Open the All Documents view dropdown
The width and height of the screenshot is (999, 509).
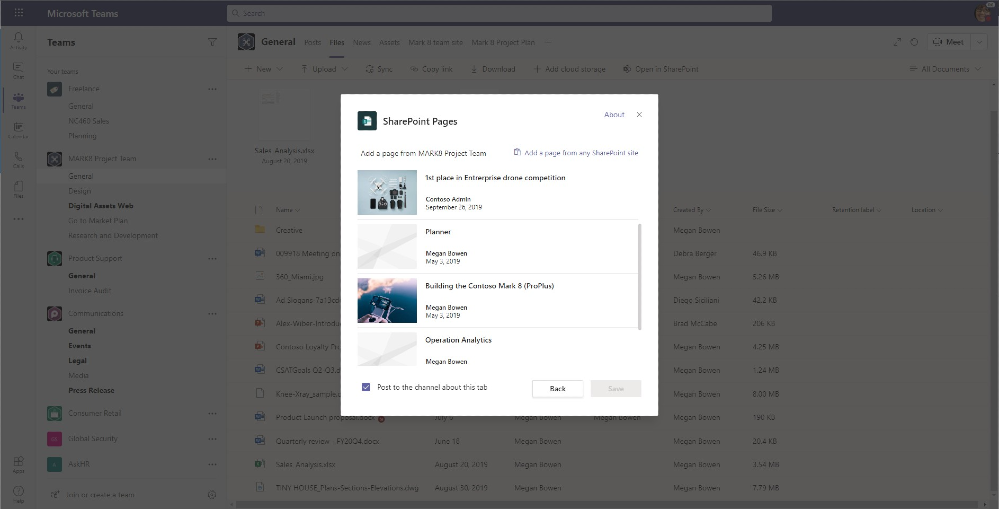(945, 69)
